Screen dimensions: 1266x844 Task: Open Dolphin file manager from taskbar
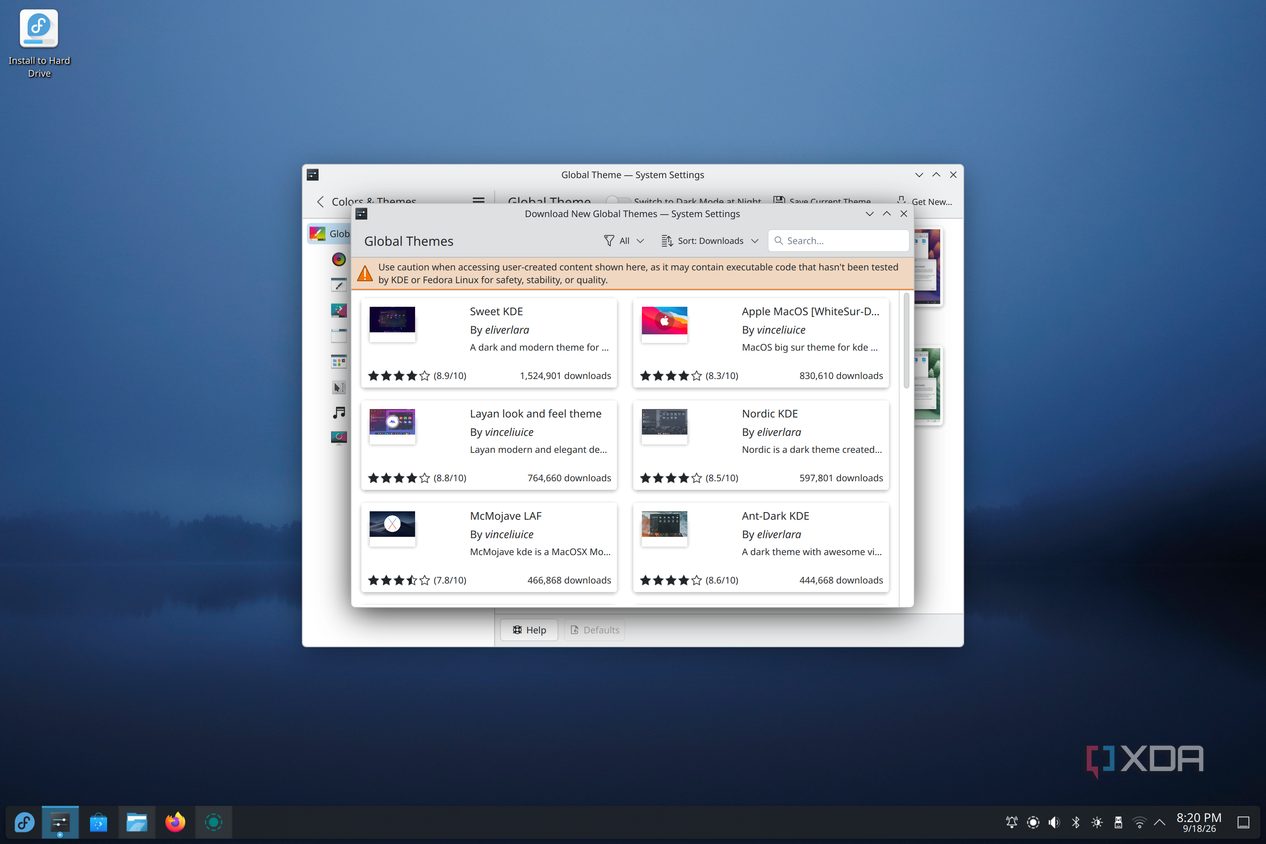click(x=137, y=822)
